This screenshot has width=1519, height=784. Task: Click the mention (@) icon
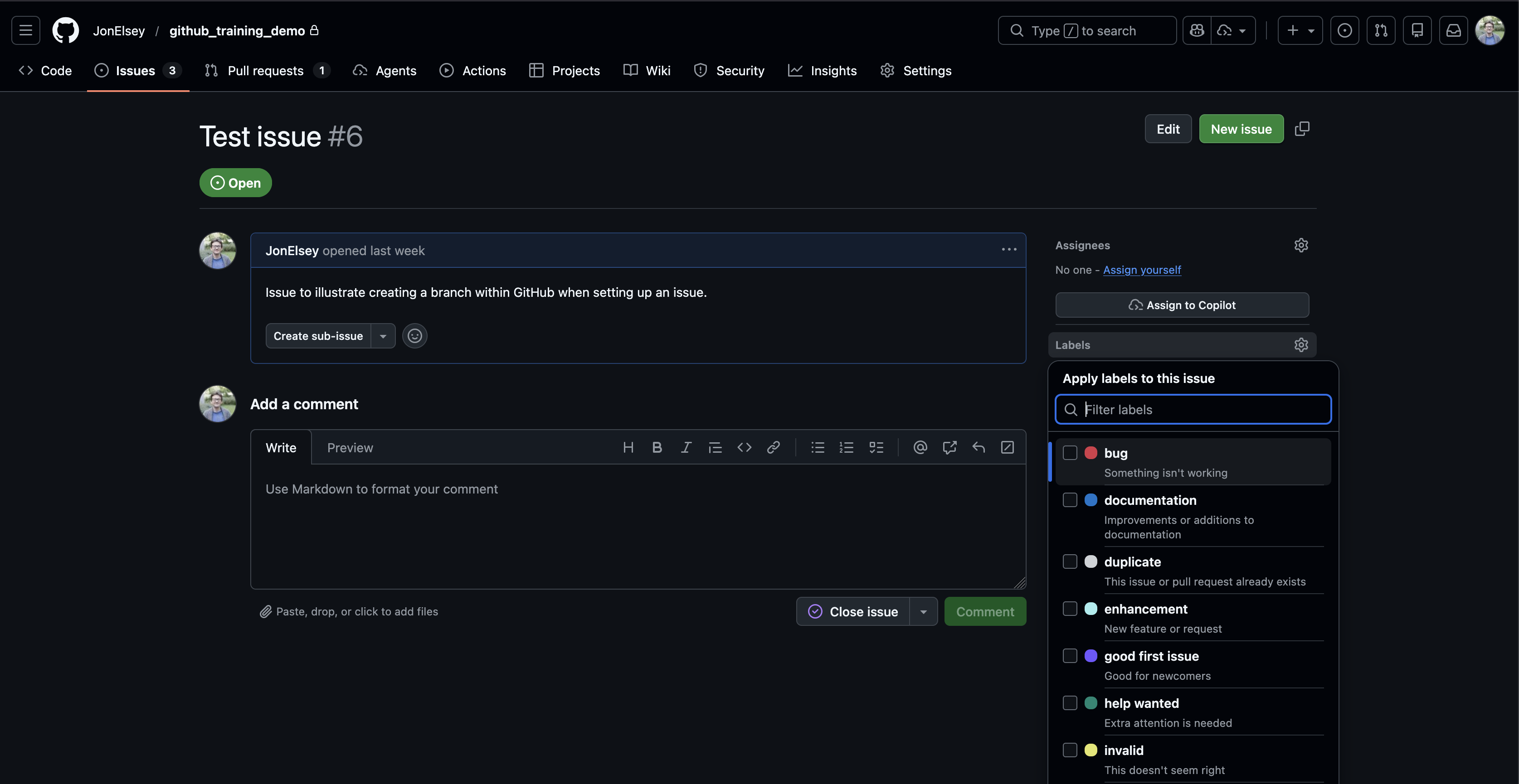[x=920, y=447]
